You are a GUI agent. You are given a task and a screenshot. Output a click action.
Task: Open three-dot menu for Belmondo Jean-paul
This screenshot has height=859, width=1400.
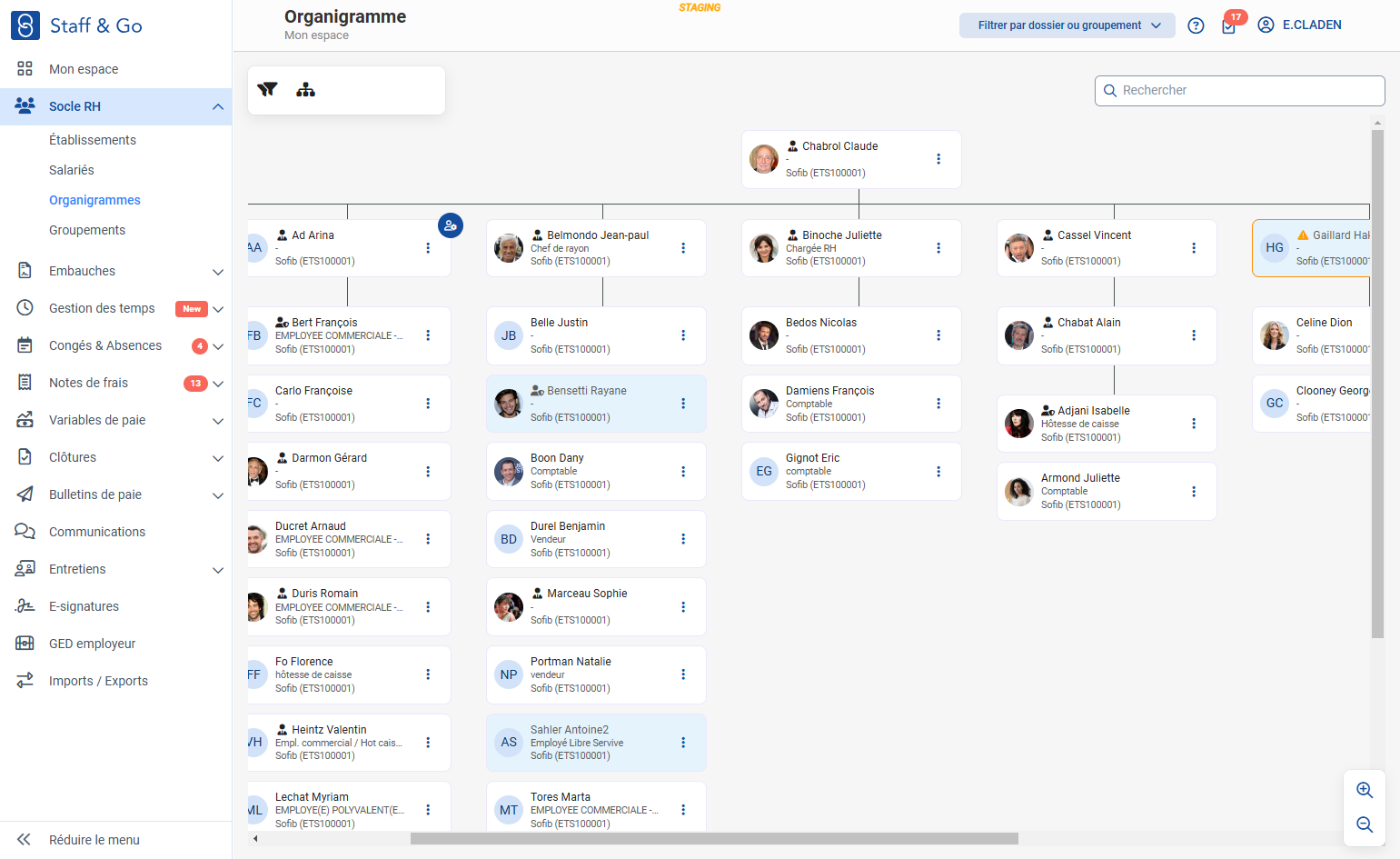[683, 248]
